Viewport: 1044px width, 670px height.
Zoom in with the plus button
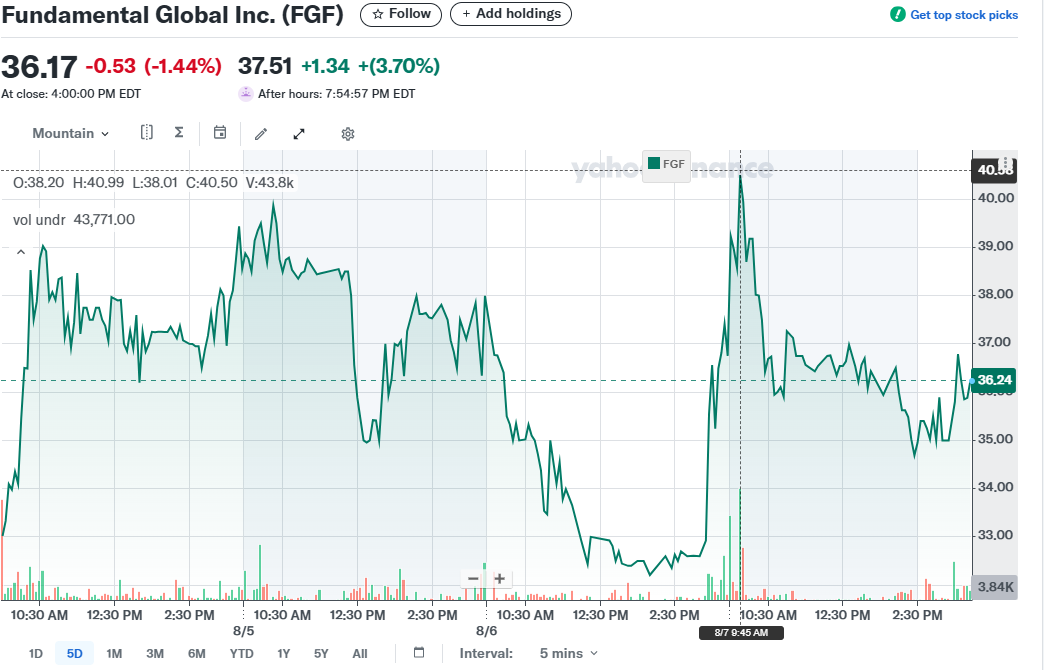(499, 578)
